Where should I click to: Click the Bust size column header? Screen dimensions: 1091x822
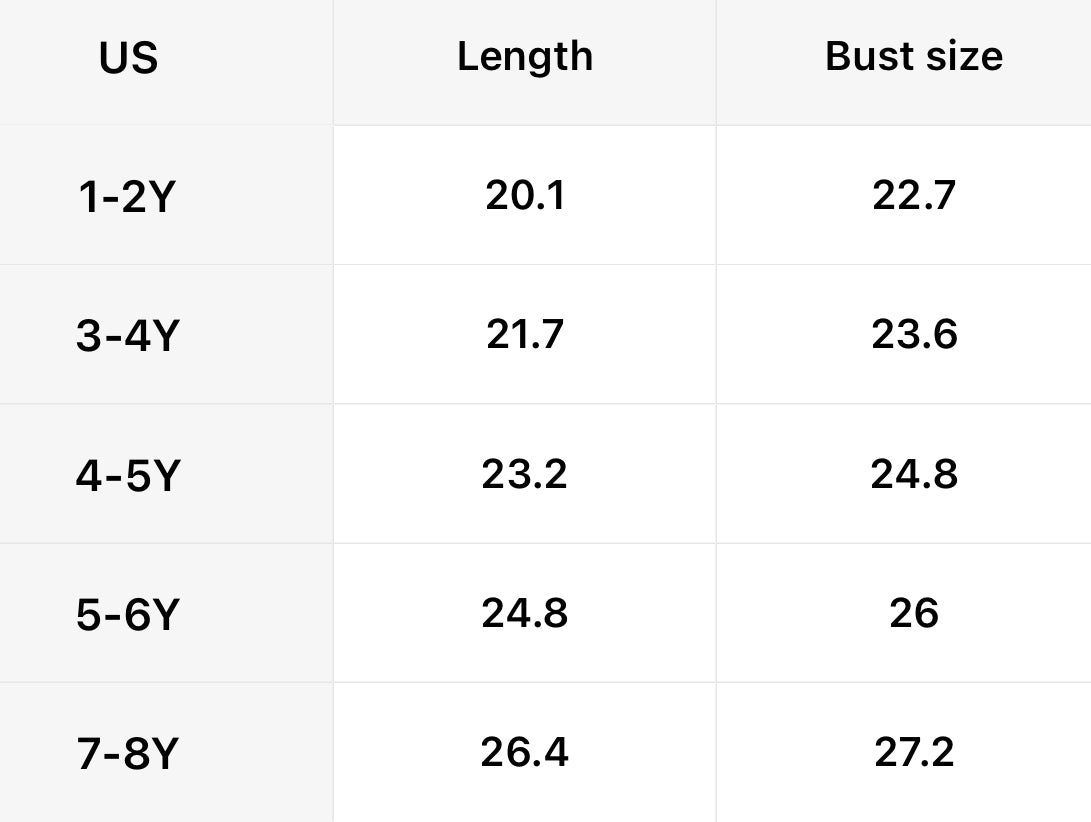[914, 57]
